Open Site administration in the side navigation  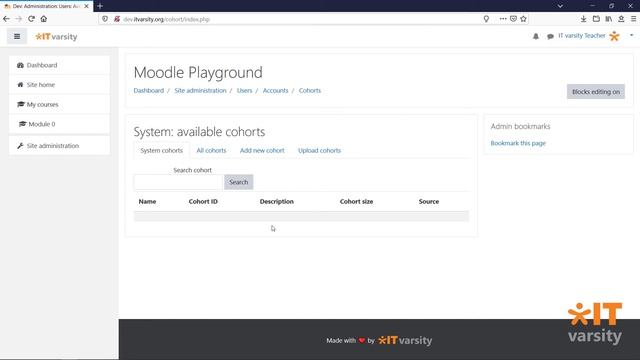click(59, 146)
